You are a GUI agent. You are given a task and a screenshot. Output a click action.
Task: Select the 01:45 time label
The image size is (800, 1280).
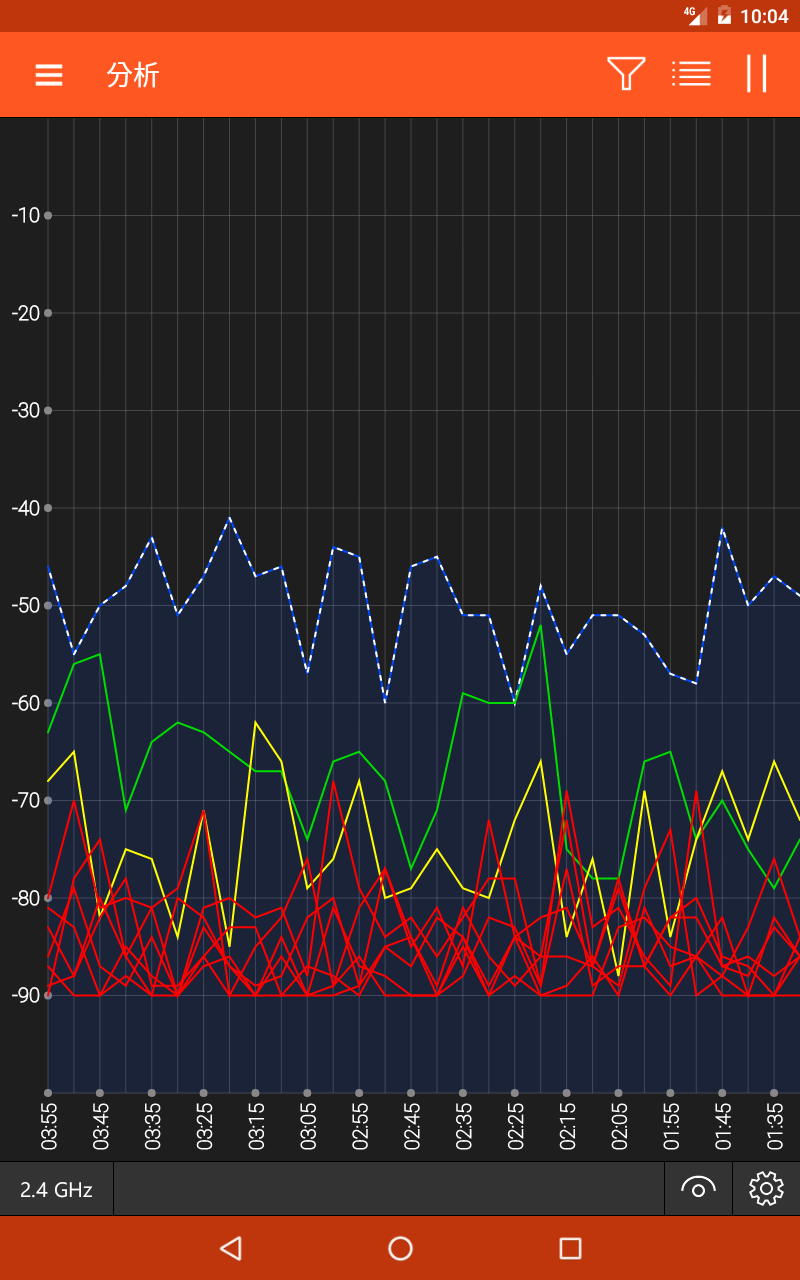point(724,1126)
